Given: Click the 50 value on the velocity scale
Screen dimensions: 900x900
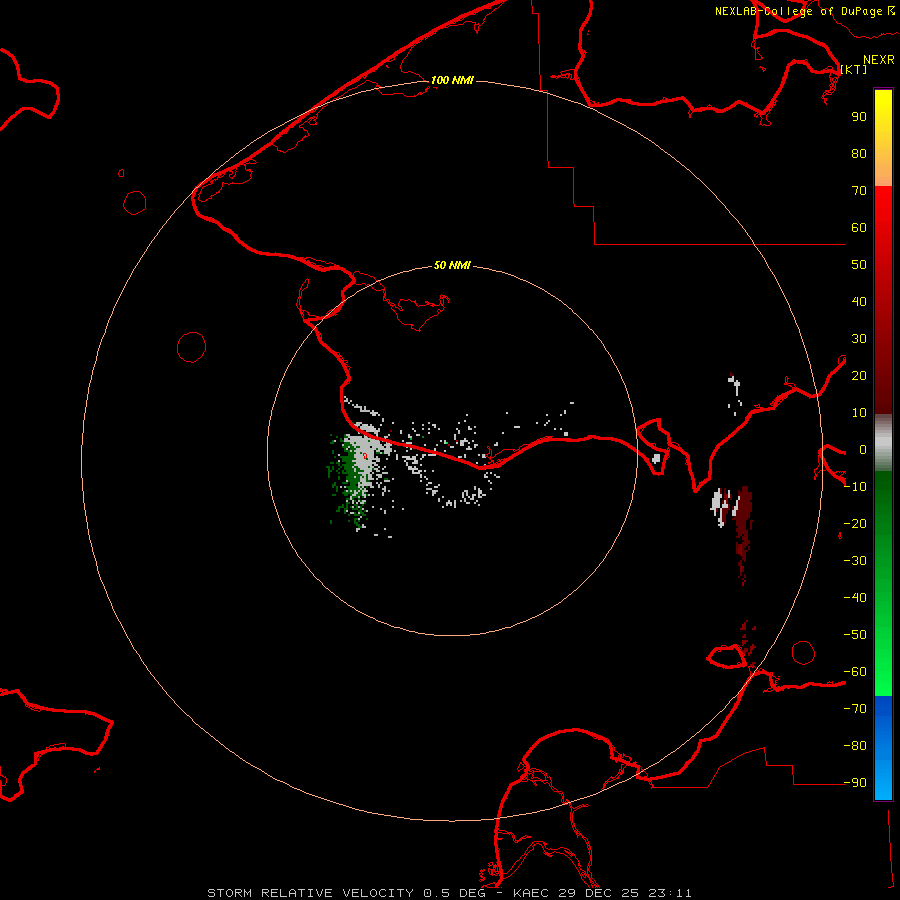Looking at the screenshot, I should click(x=859, y=265).
